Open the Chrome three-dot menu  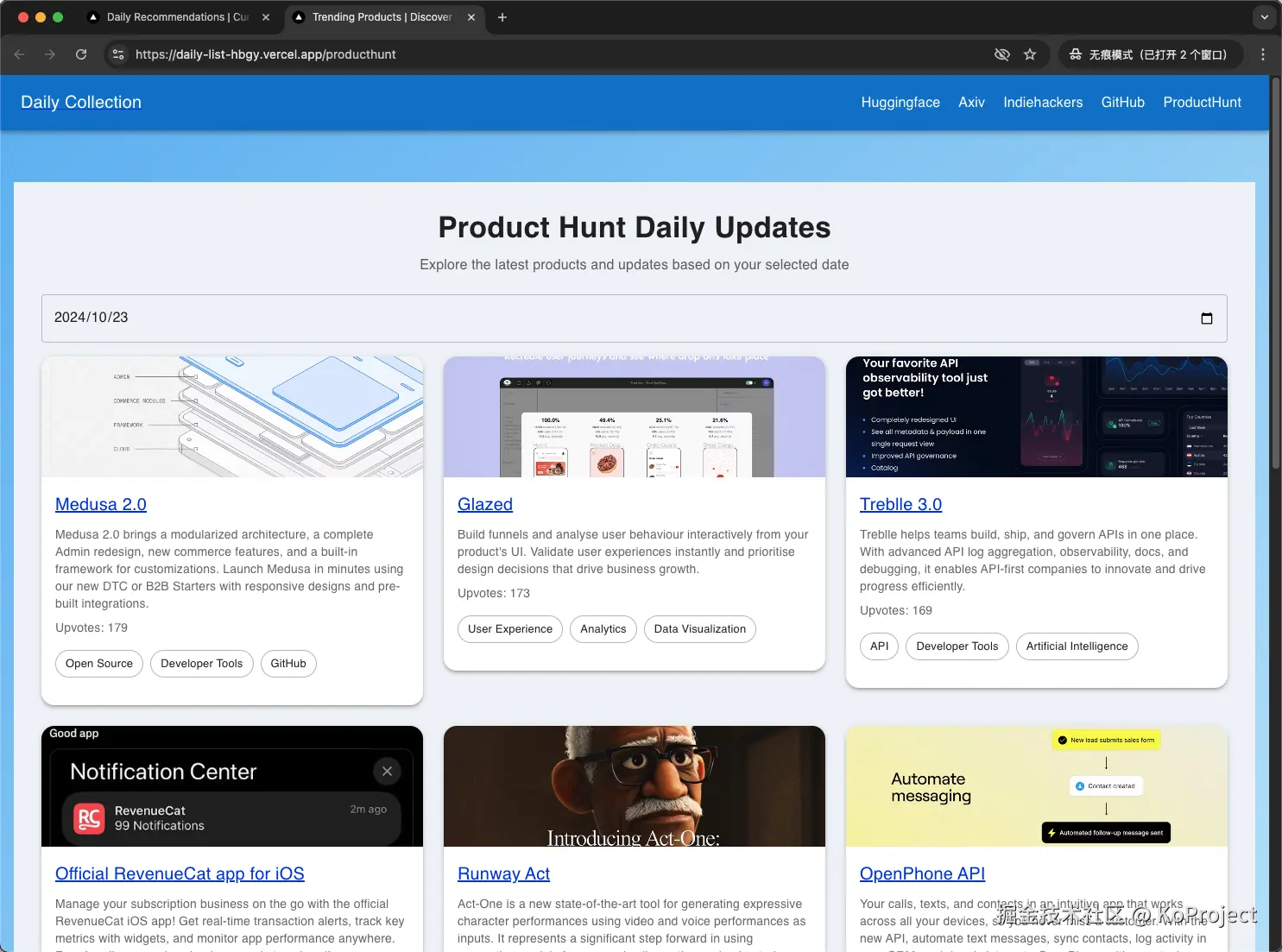point(1263,54)
